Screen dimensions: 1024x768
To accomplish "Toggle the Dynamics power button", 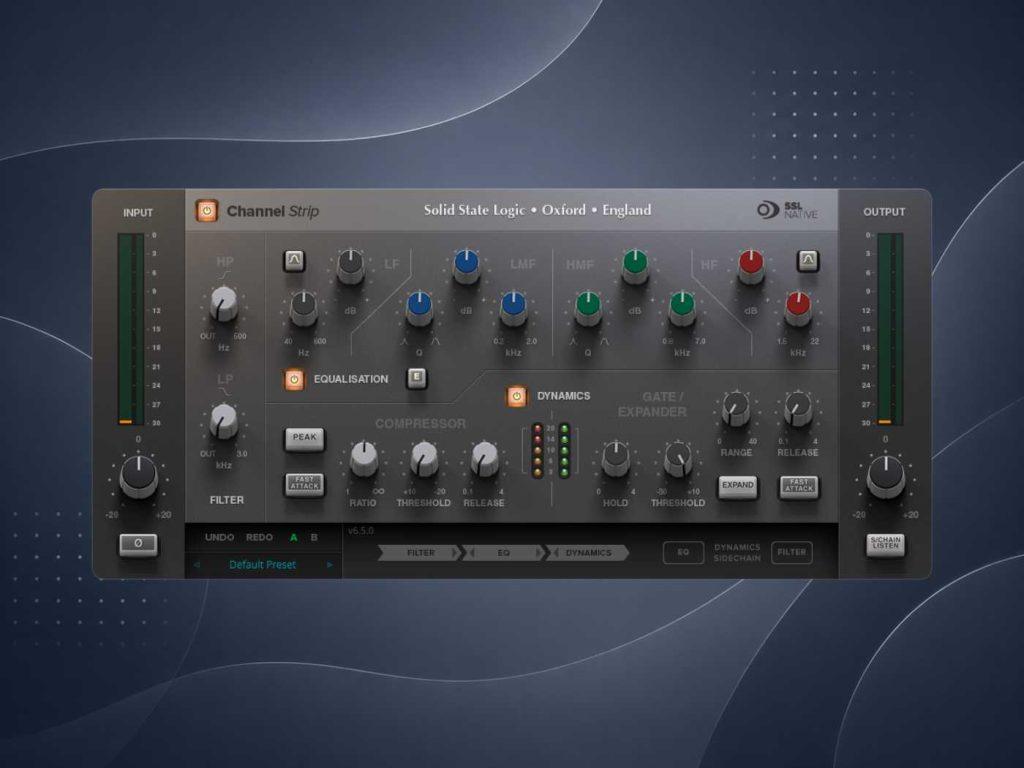I will (517, 396).
